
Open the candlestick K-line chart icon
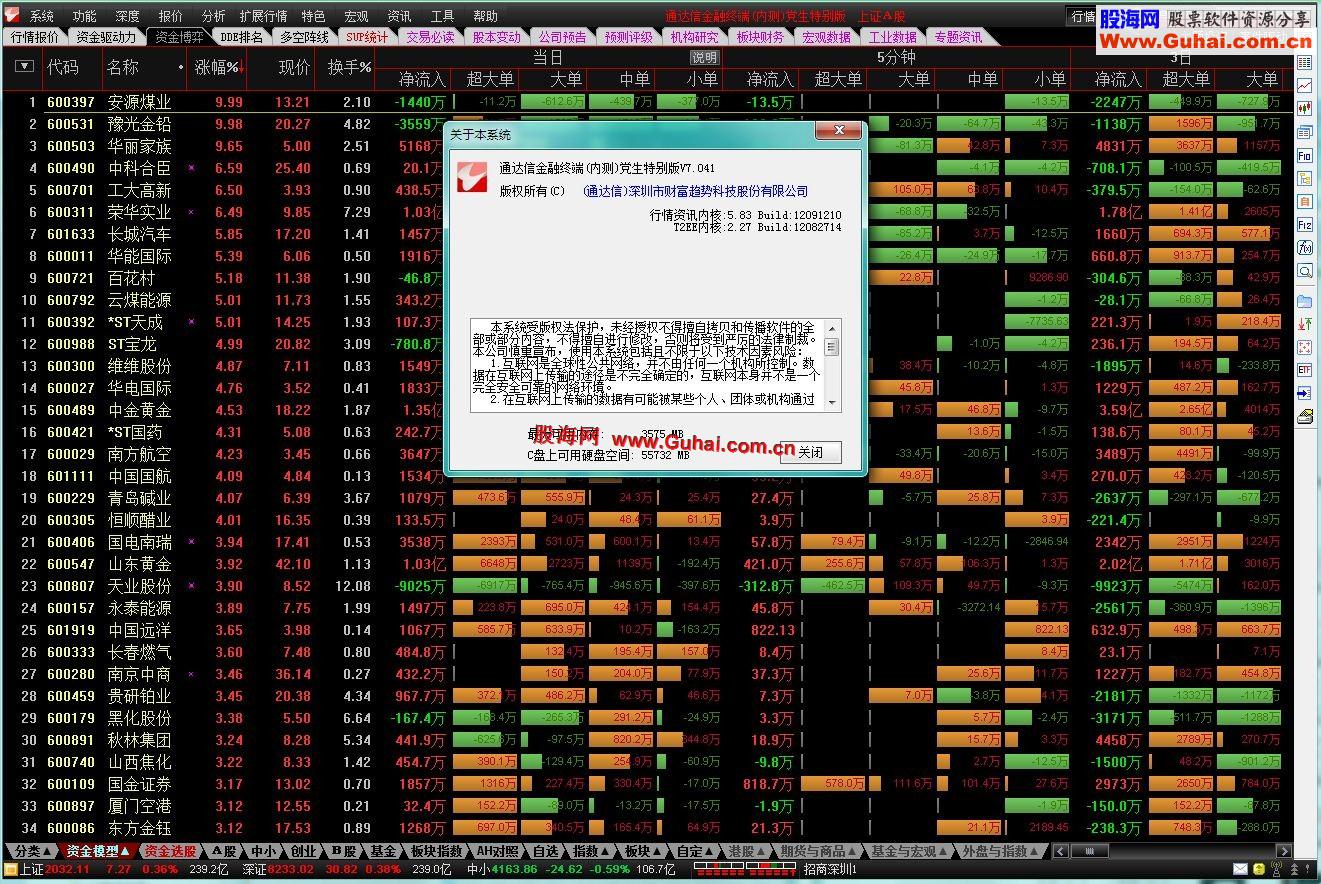[x=1304, y=109]
